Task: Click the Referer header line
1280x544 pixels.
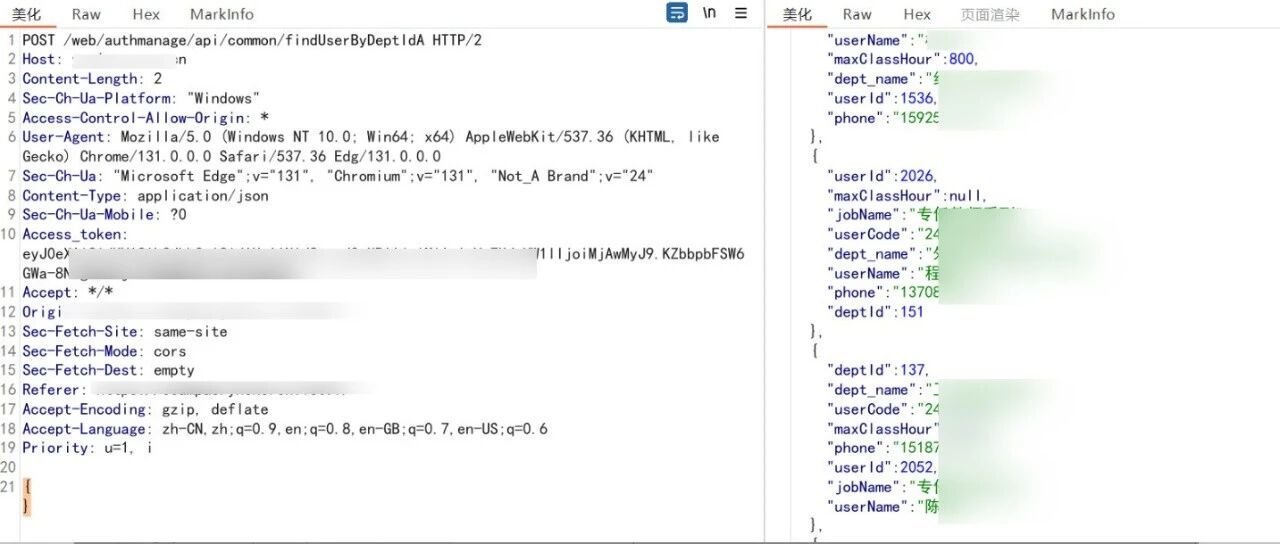Action: click(x=185, y=390)
